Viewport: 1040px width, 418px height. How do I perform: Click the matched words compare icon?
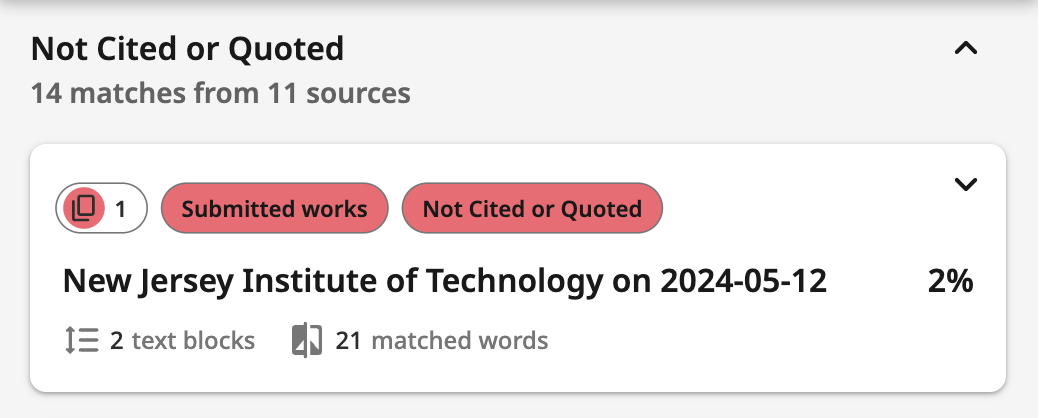coord(306,341)
